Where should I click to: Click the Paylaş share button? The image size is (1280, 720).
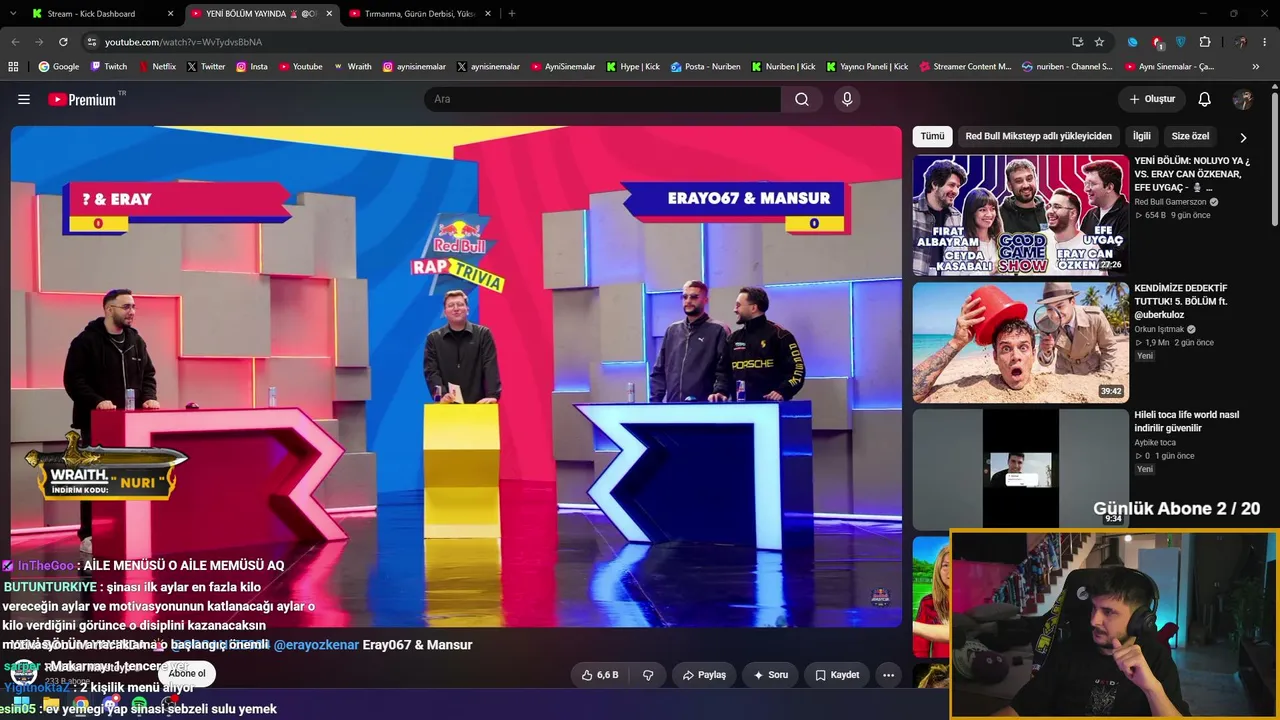(704, 675)
